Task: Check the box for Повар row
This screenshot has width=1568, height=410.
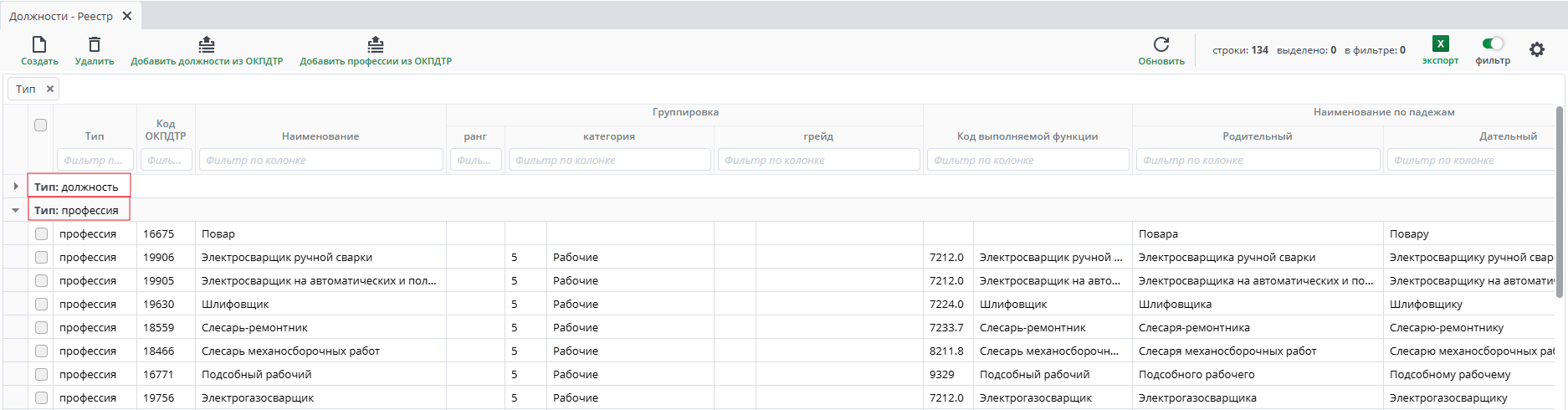Action: (x=41, y=234)
